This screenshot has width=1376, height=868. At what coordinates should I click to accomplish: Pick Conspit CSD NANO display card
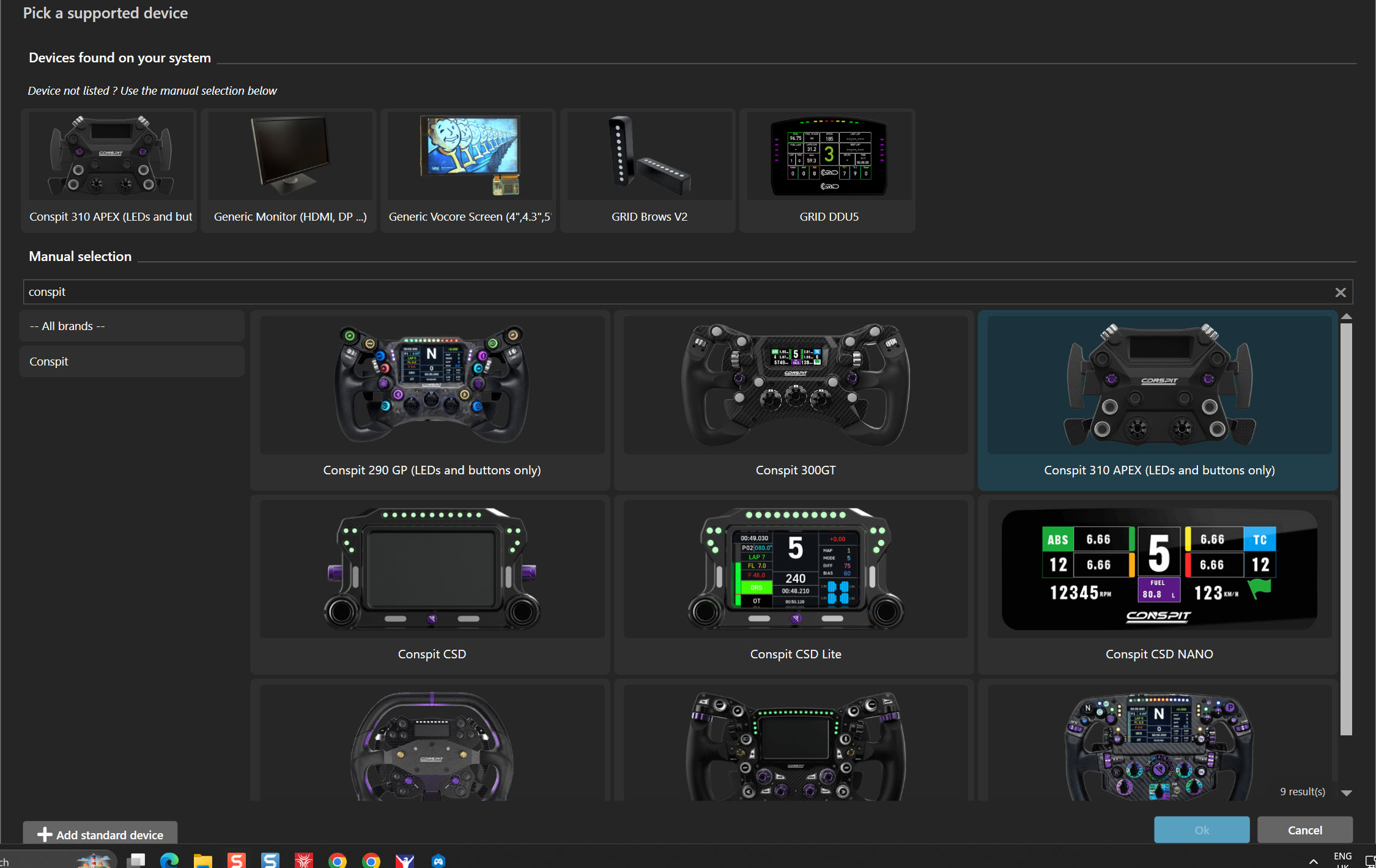pos(1159,585)
